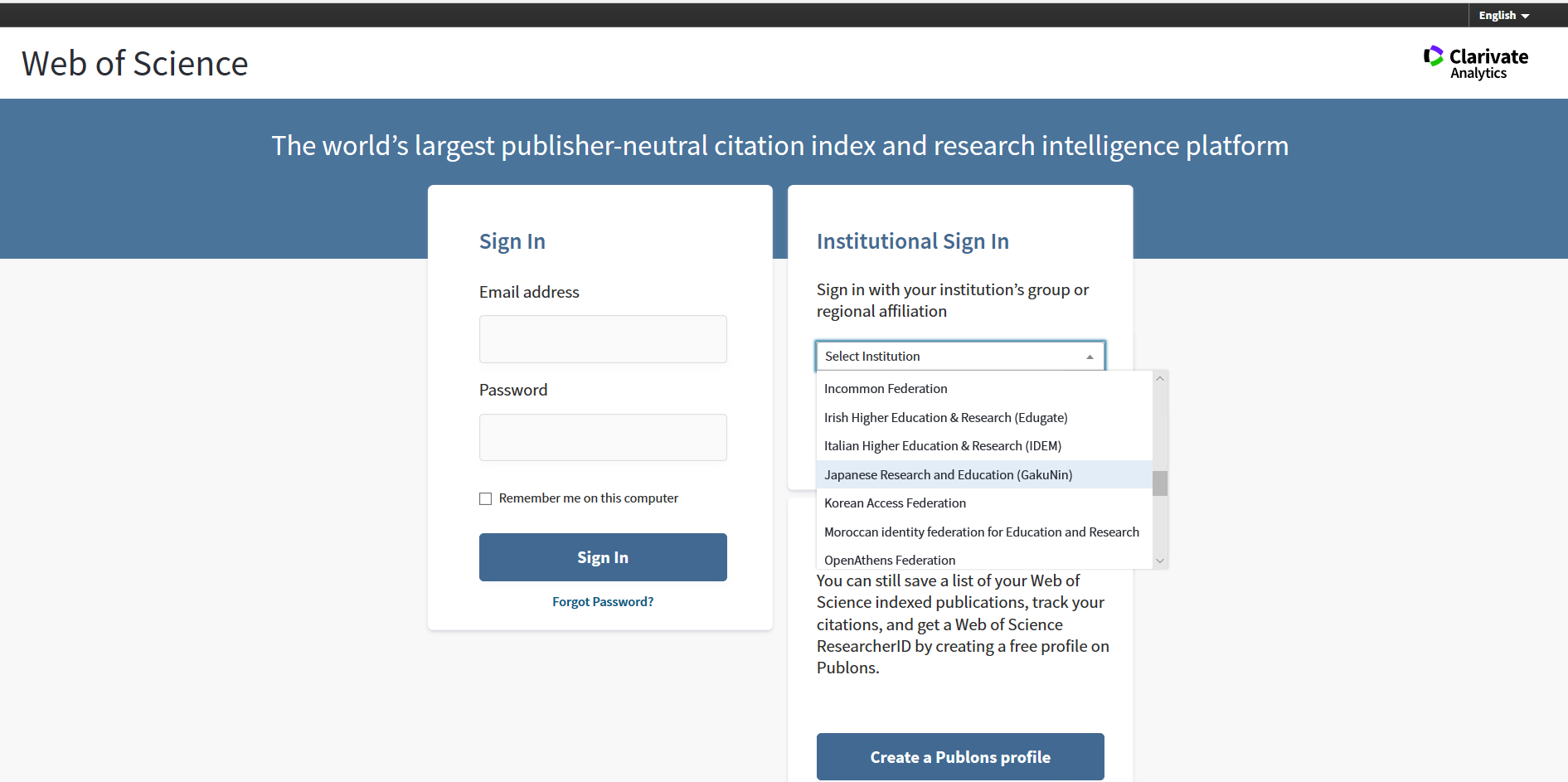This screenshot has height=782, width=1568.
Task: Click the Web of Science title
Action: (135, 64)
